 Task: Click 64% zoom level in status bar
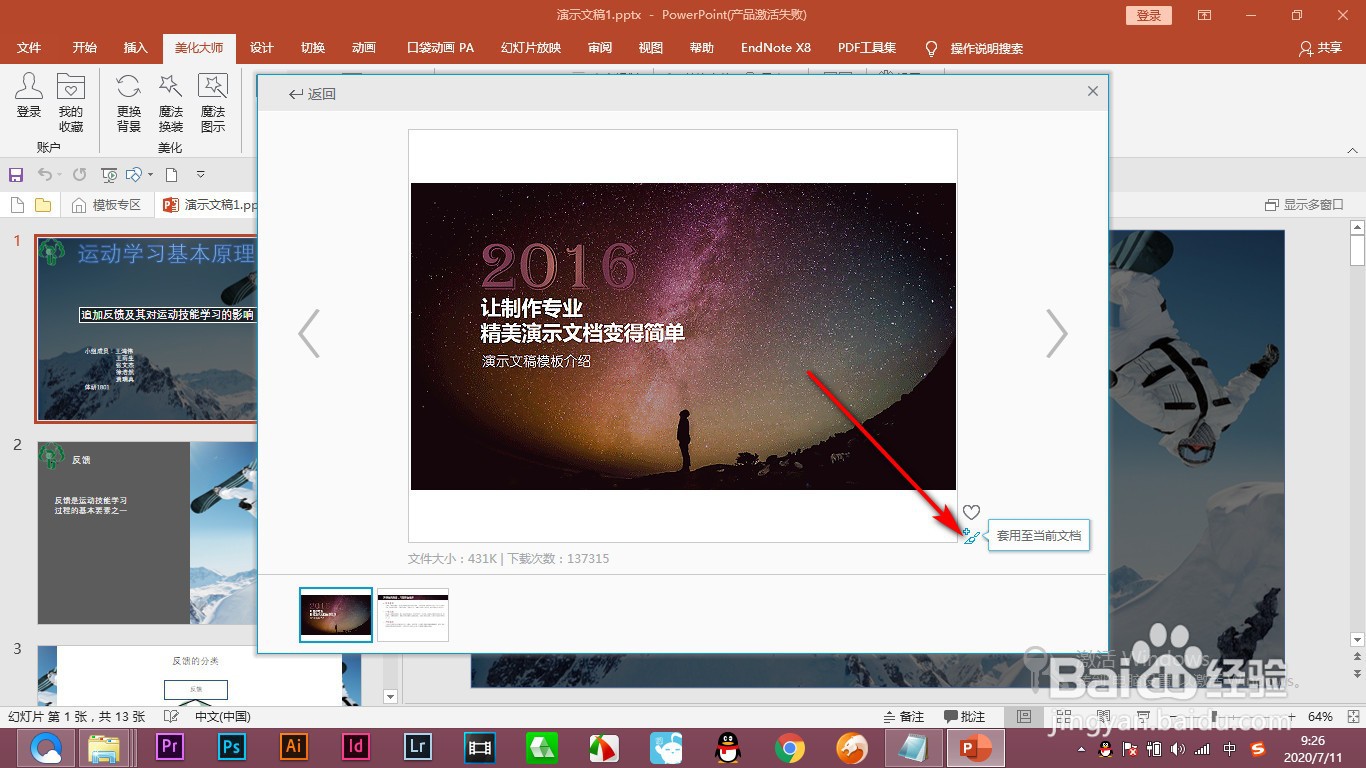pos(1320,717)
